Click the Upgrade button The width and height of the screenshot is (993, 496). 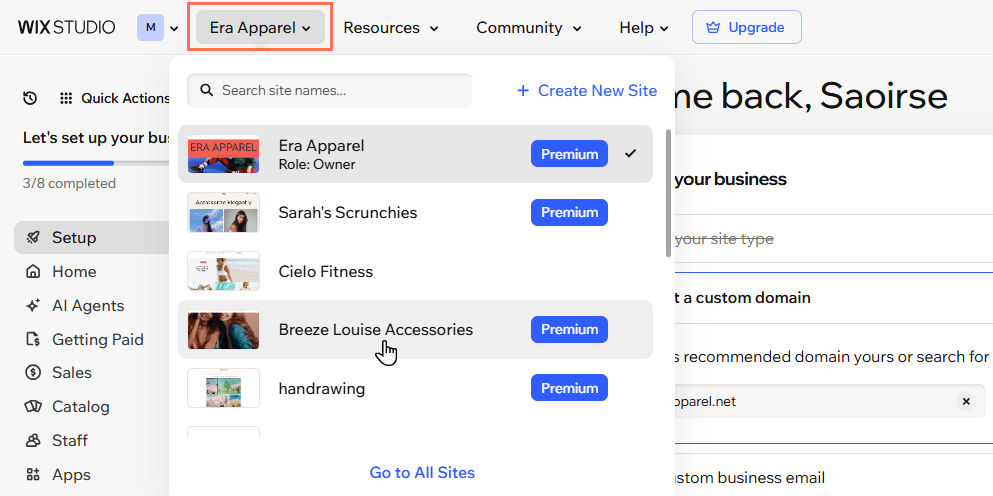[x=747, y=27]
